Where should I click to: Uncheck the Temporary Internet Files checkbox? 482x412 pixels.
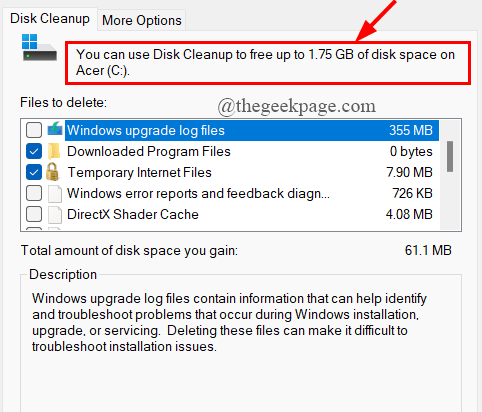(34, 172)
